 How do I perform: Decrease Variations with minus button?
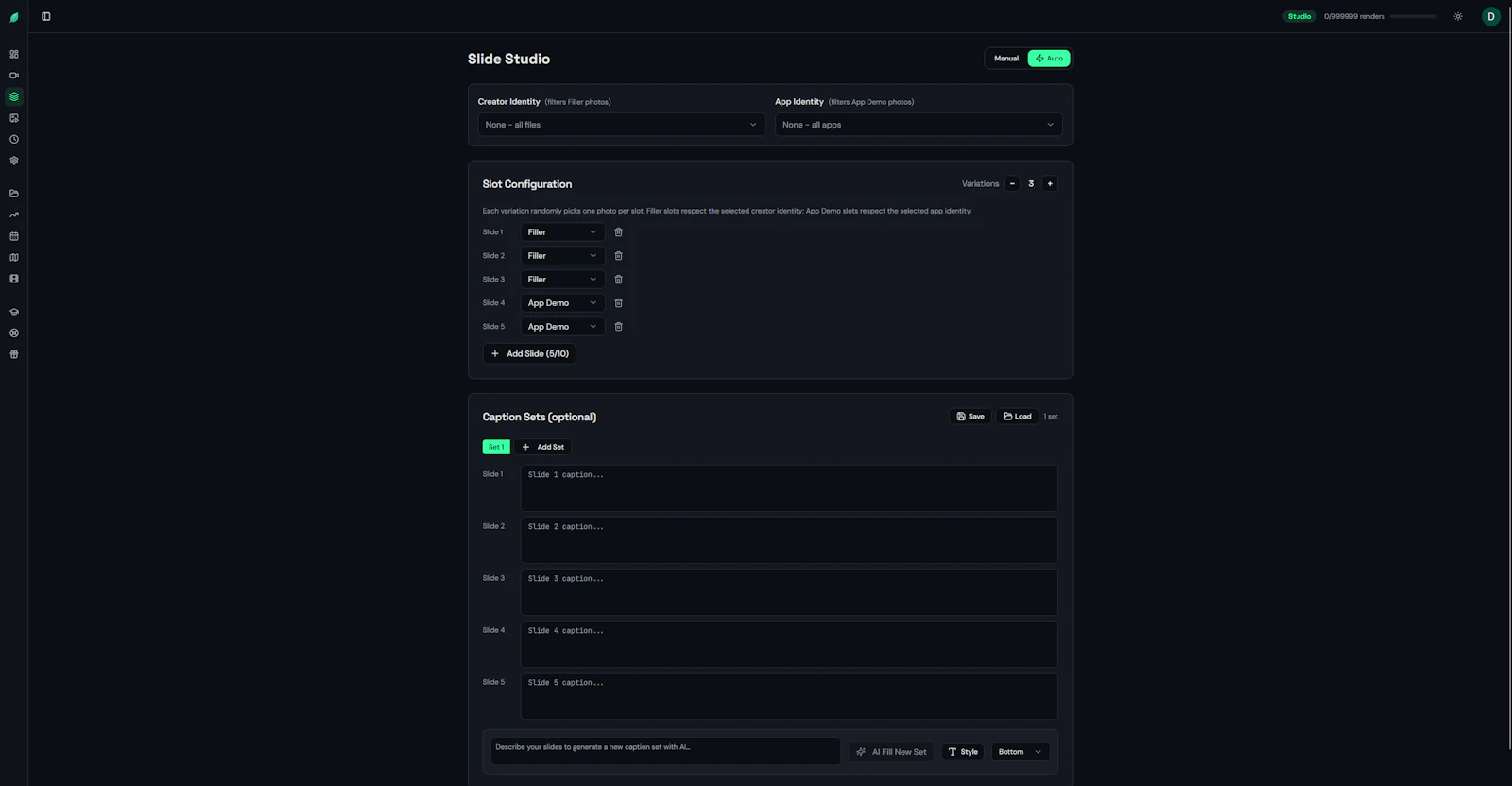click(x=1012, y=184)
